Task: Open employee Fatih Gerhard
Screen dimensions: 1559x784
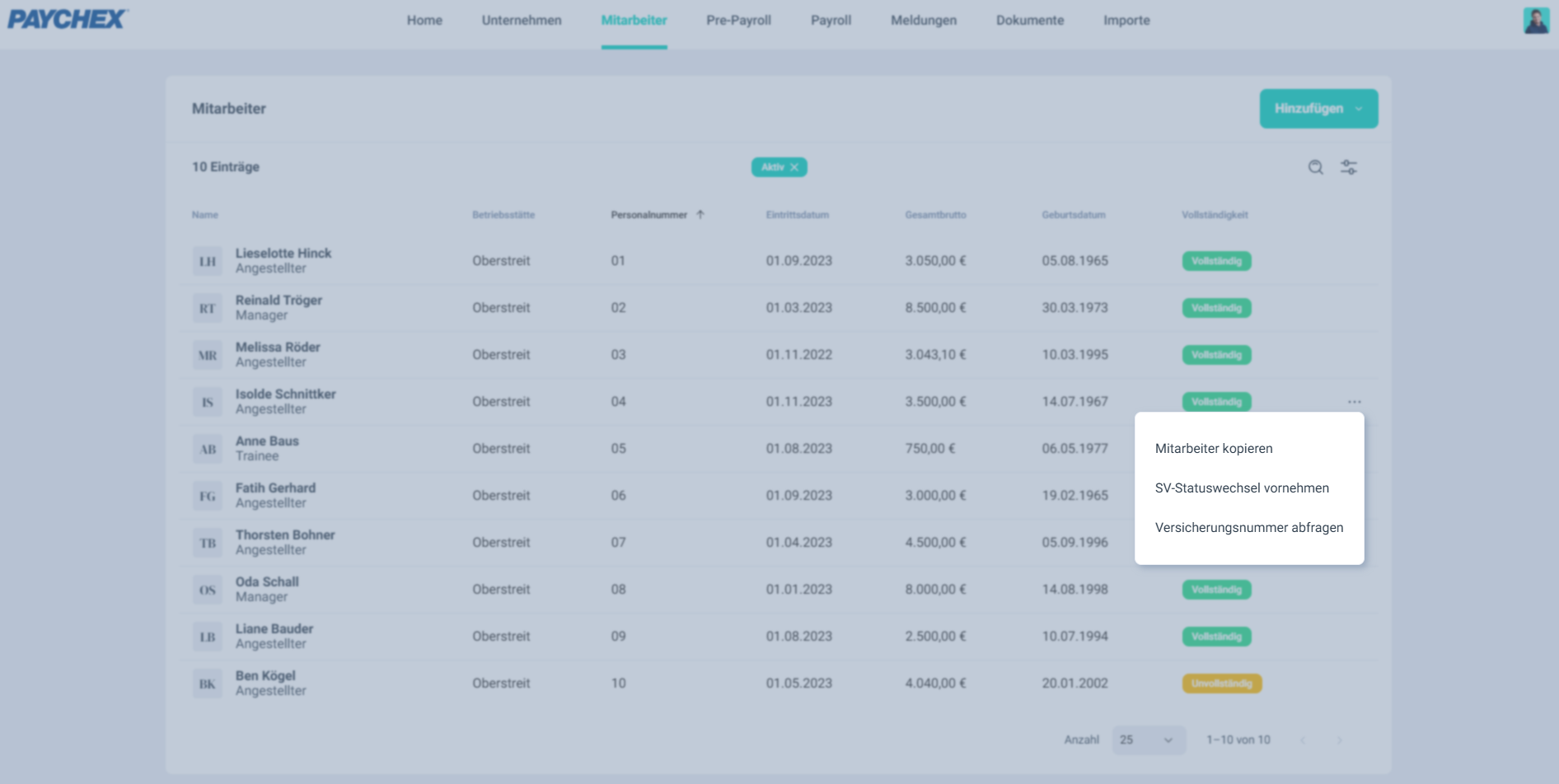Action: (275, 488)
